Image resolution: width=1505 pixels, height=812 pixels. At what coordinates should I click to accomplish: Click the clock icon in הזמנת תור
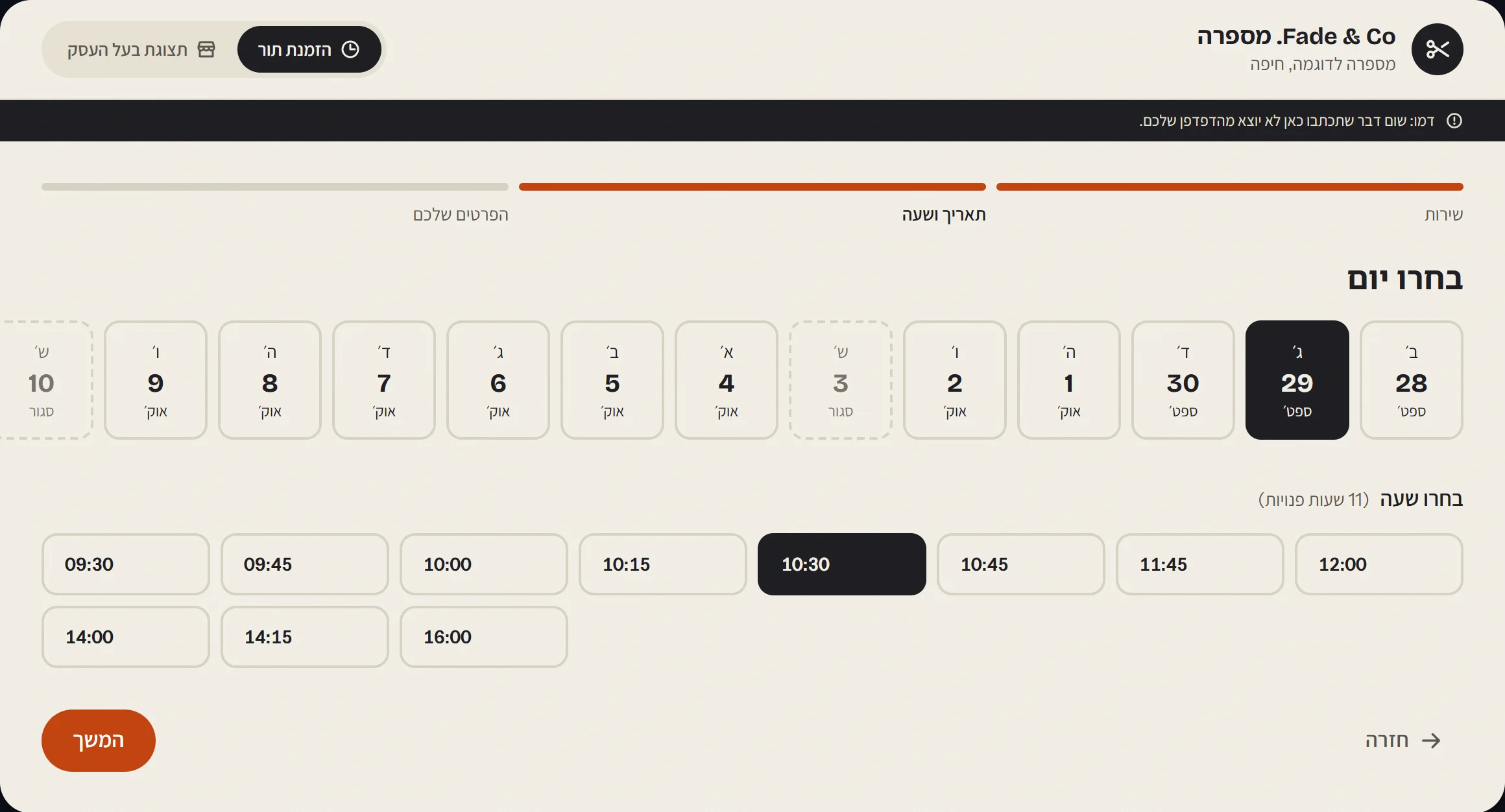click(x=350, y=49)
